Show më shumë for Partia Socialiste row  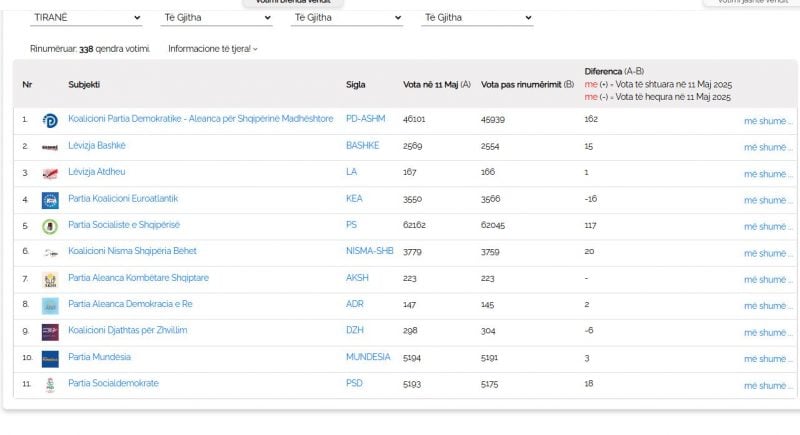(768, 226)
